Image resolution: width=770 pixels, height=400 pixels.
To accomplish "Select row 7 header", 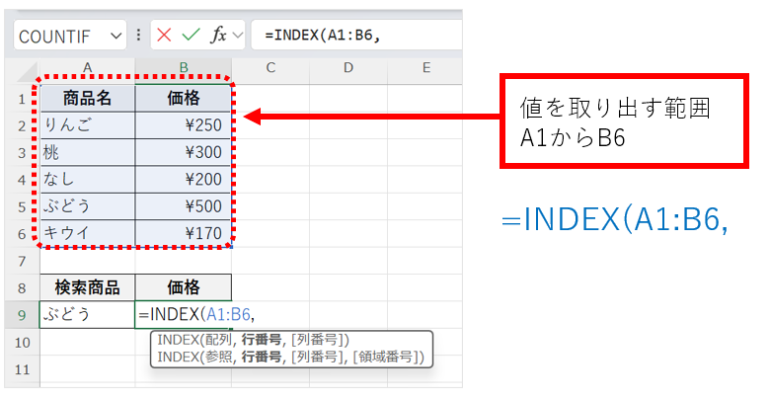I will [22, 261].
